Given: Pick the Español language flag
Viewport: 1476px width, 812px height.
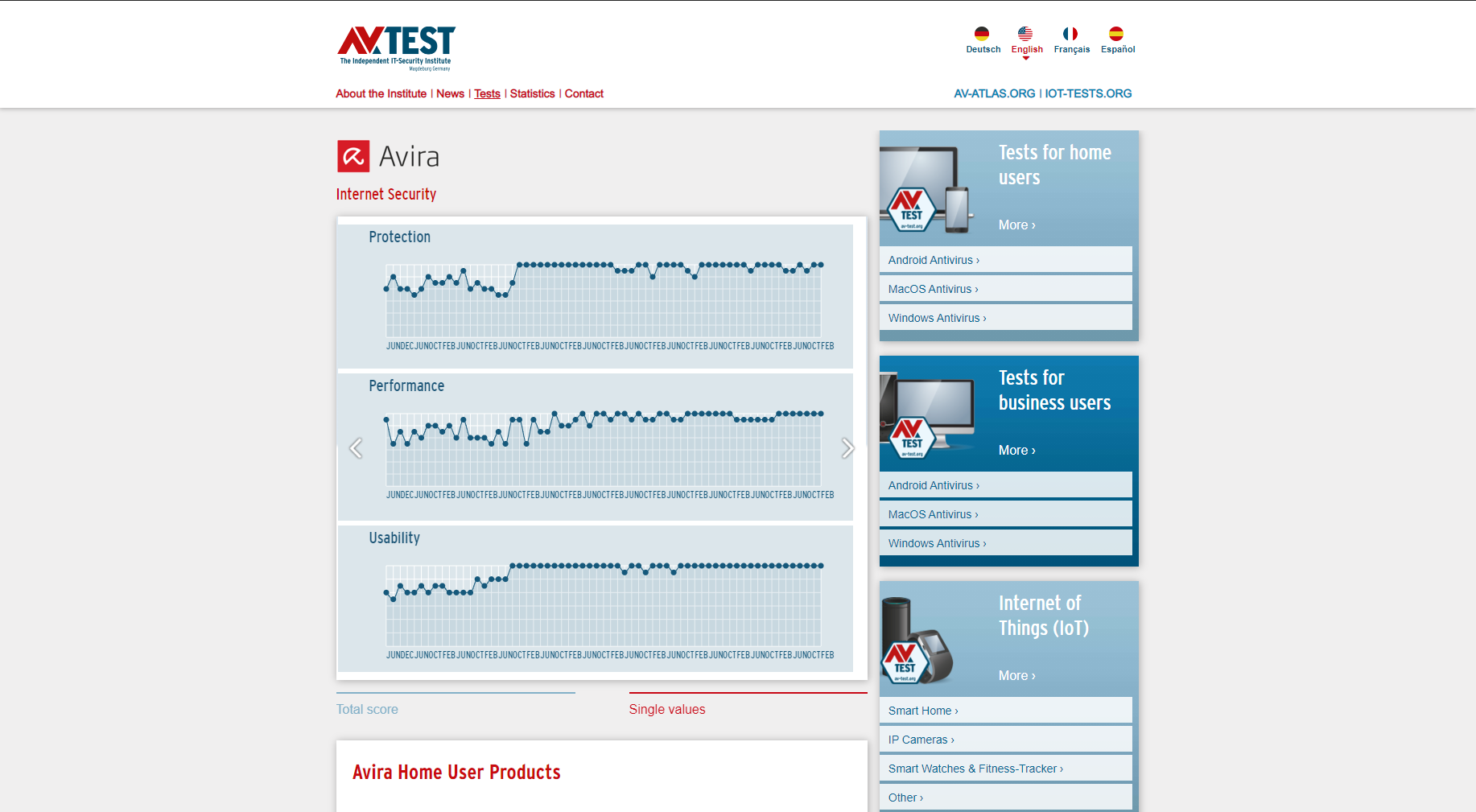Looking at the screenshot, I should point(1116,34).
